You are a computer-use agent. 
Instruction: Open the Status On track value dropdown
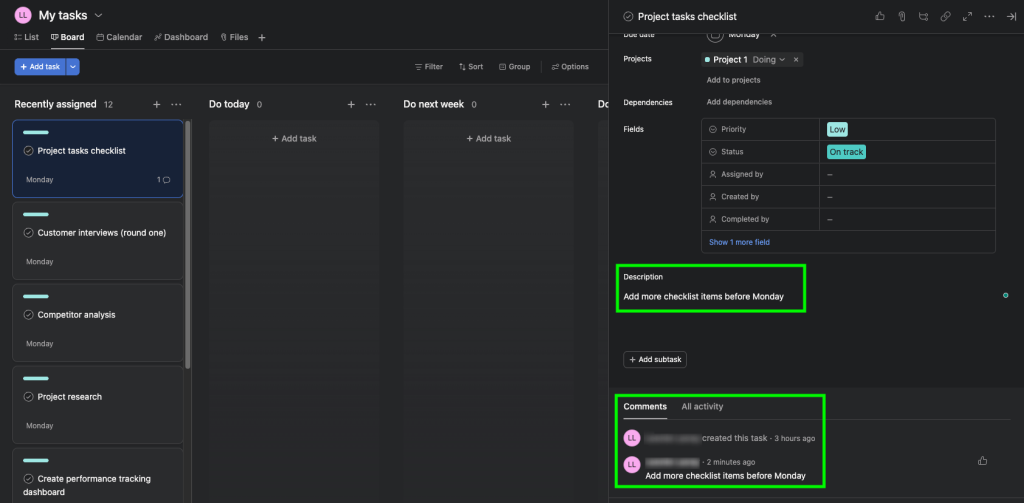coord(846,152)
